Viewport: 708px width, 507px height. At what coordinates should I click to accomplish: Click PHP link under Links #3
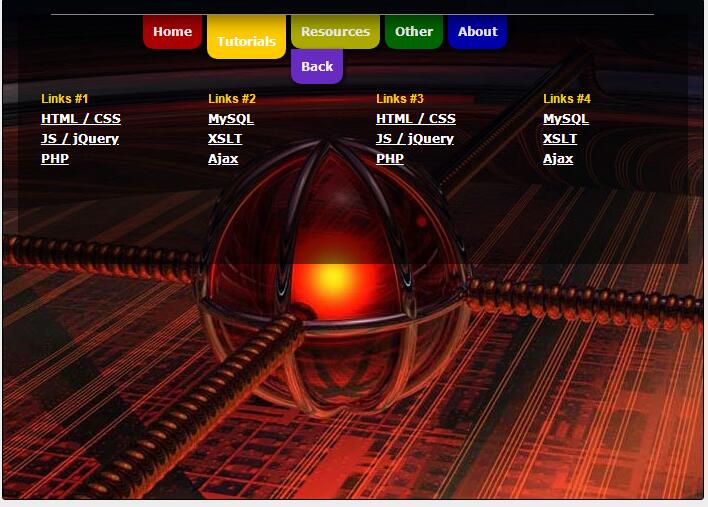390,159
